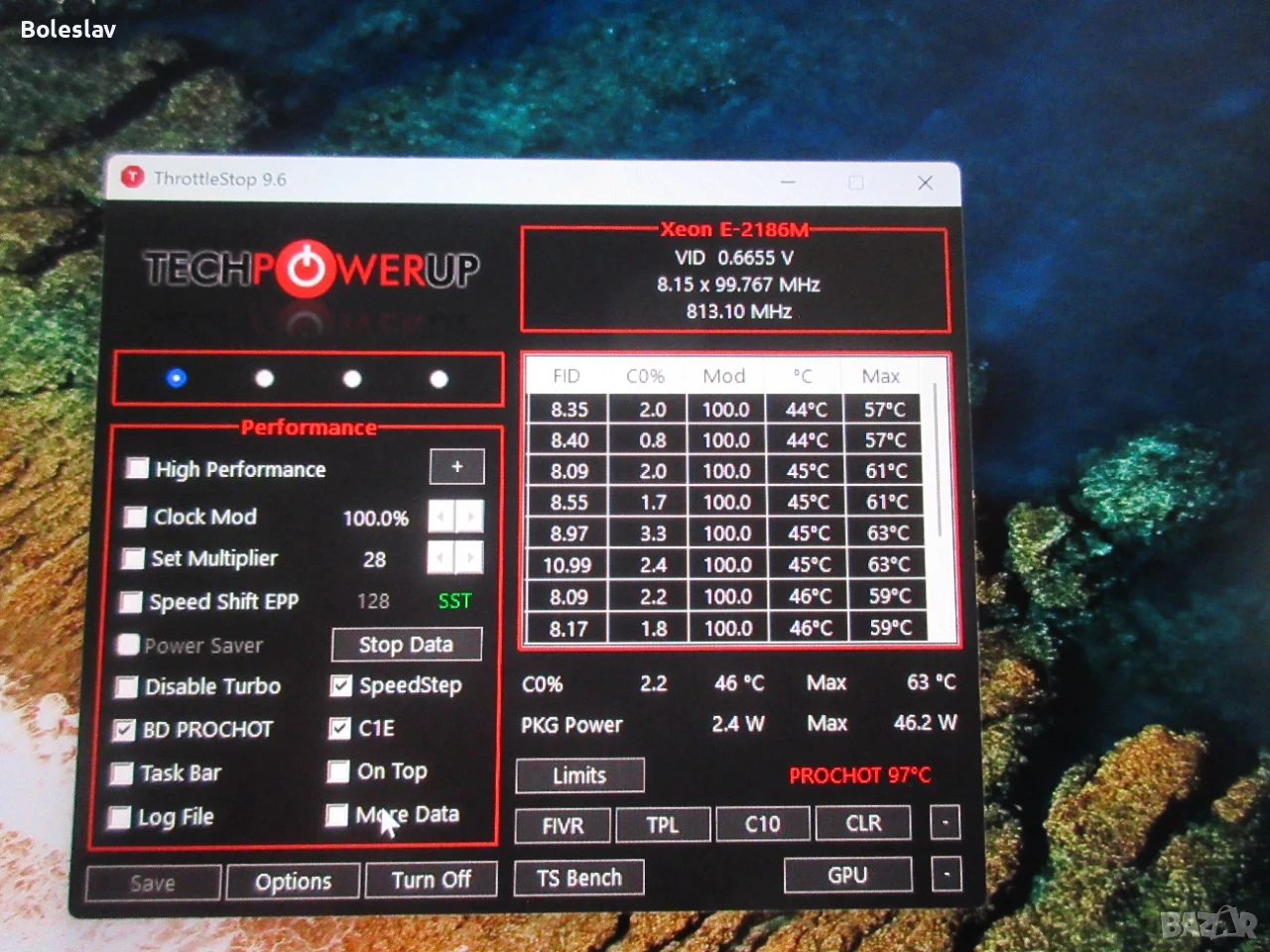
Task: Open the TPL power limits
Action: [x=663, y=824]
